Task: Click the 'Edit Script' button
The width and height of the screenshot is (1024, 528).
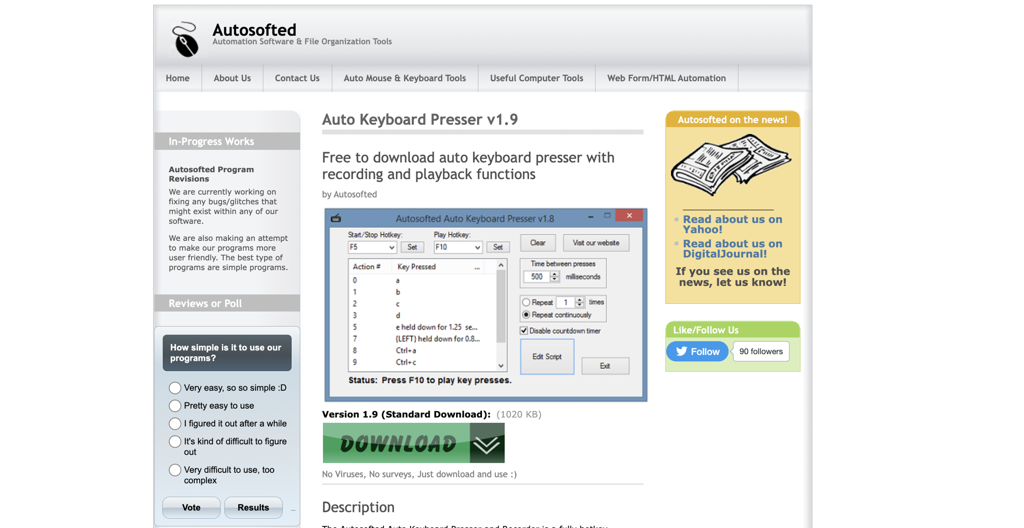Action: coord(547,357)
